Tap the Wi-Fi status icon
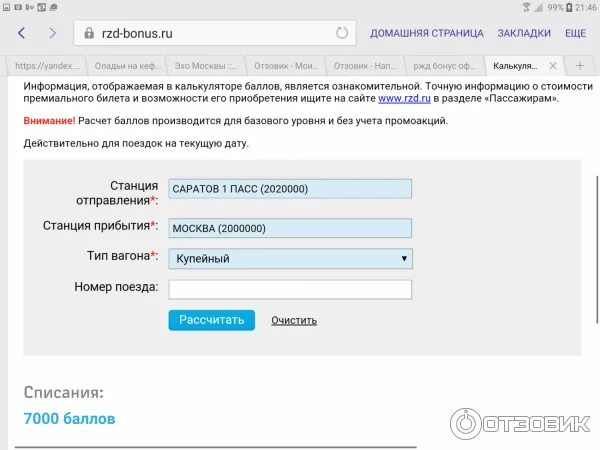This screenshot has height=450, width=600. [x=527, y=7]
